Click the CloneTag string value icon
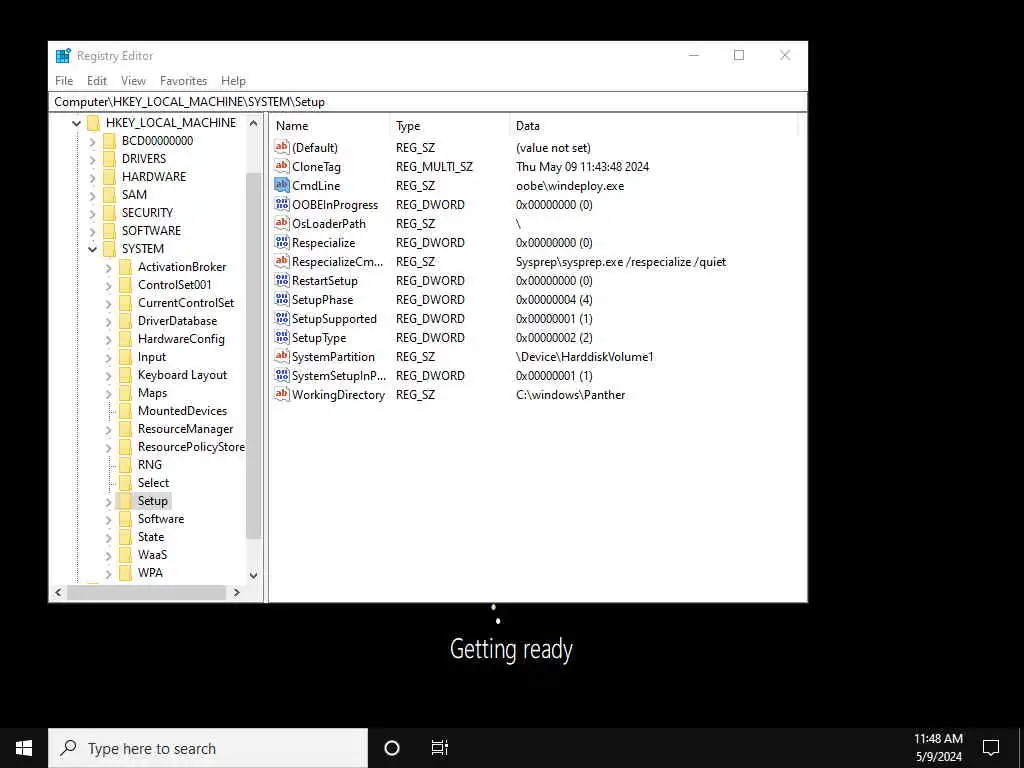The width and height of the screenshot is (1024, 768). click(x=281, y=167)
